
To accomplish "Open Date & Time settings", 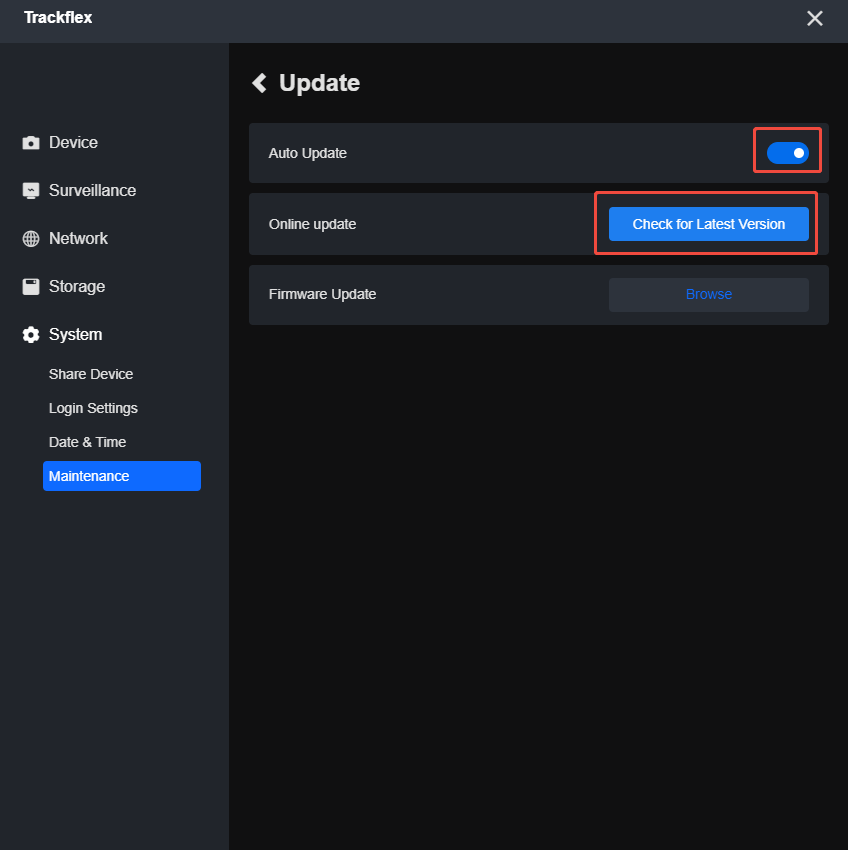I will coord(87,442).
